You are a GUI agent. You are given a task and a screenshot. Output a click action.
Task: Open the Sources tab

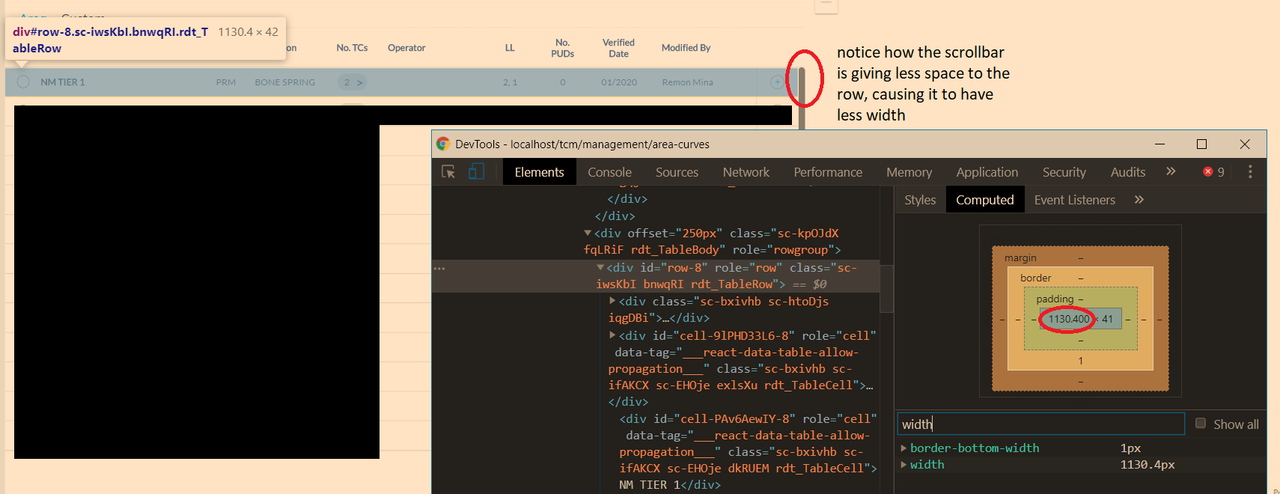[677, 172]
